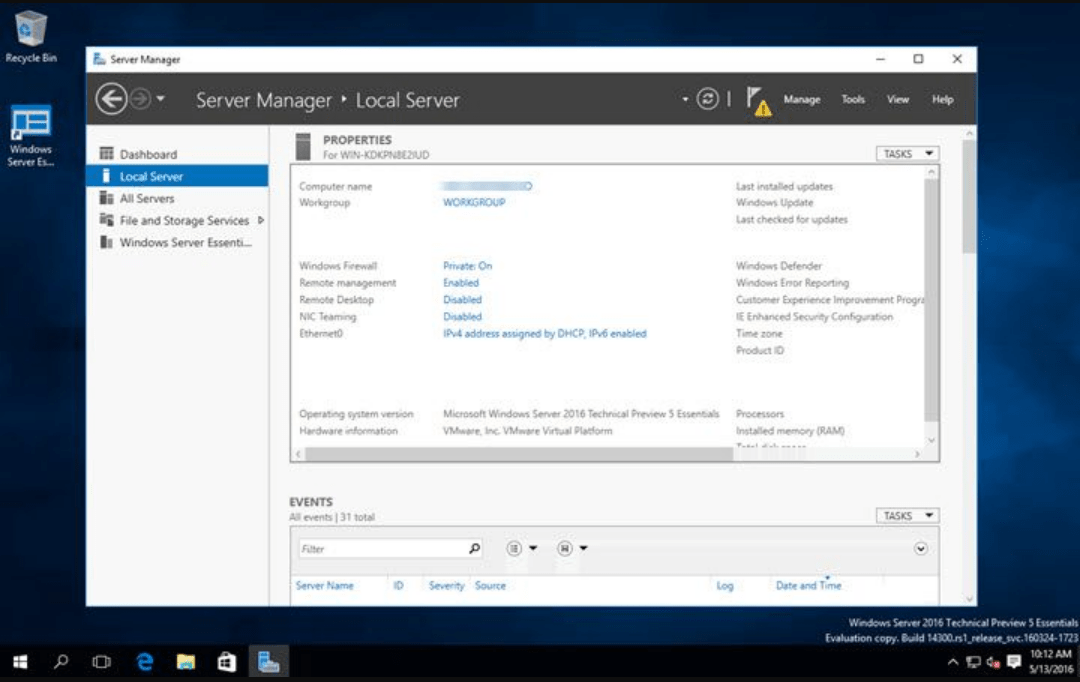Click the taskbar search icon
The image size is (1080, 682).
coord(61,662)
